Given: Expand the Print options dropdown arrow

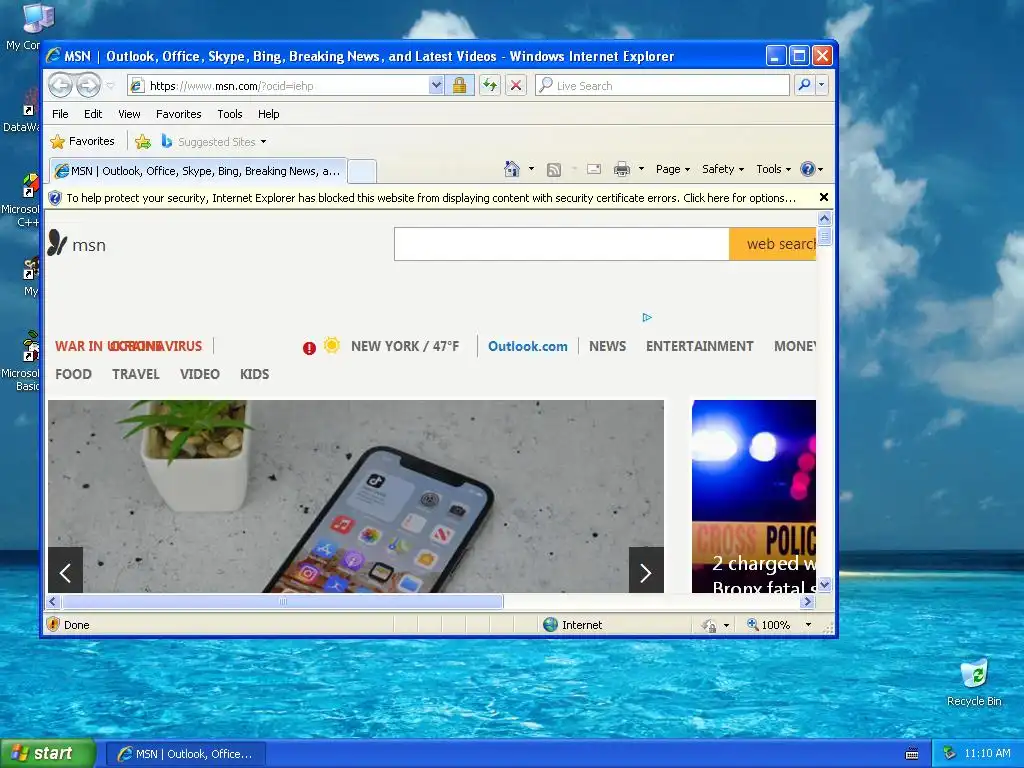Looking at the screenshot, I should click(641, 169).
